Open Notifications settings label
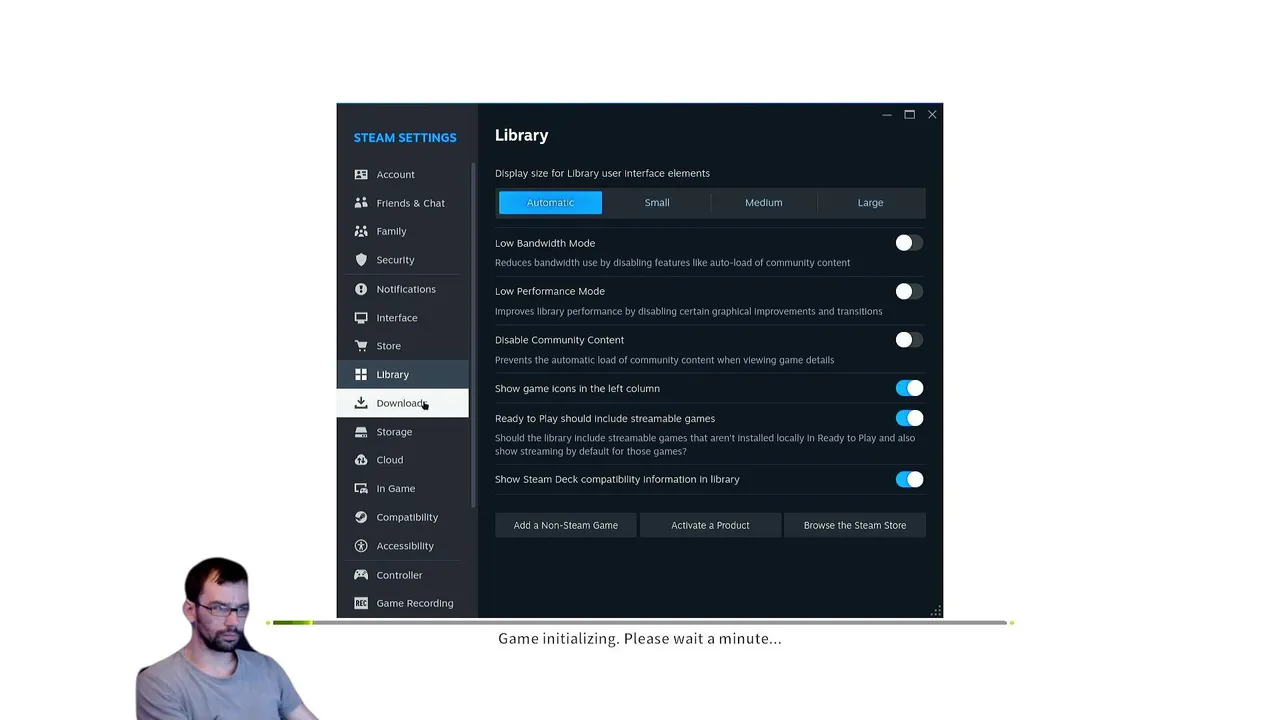 [x=406, y=289]
